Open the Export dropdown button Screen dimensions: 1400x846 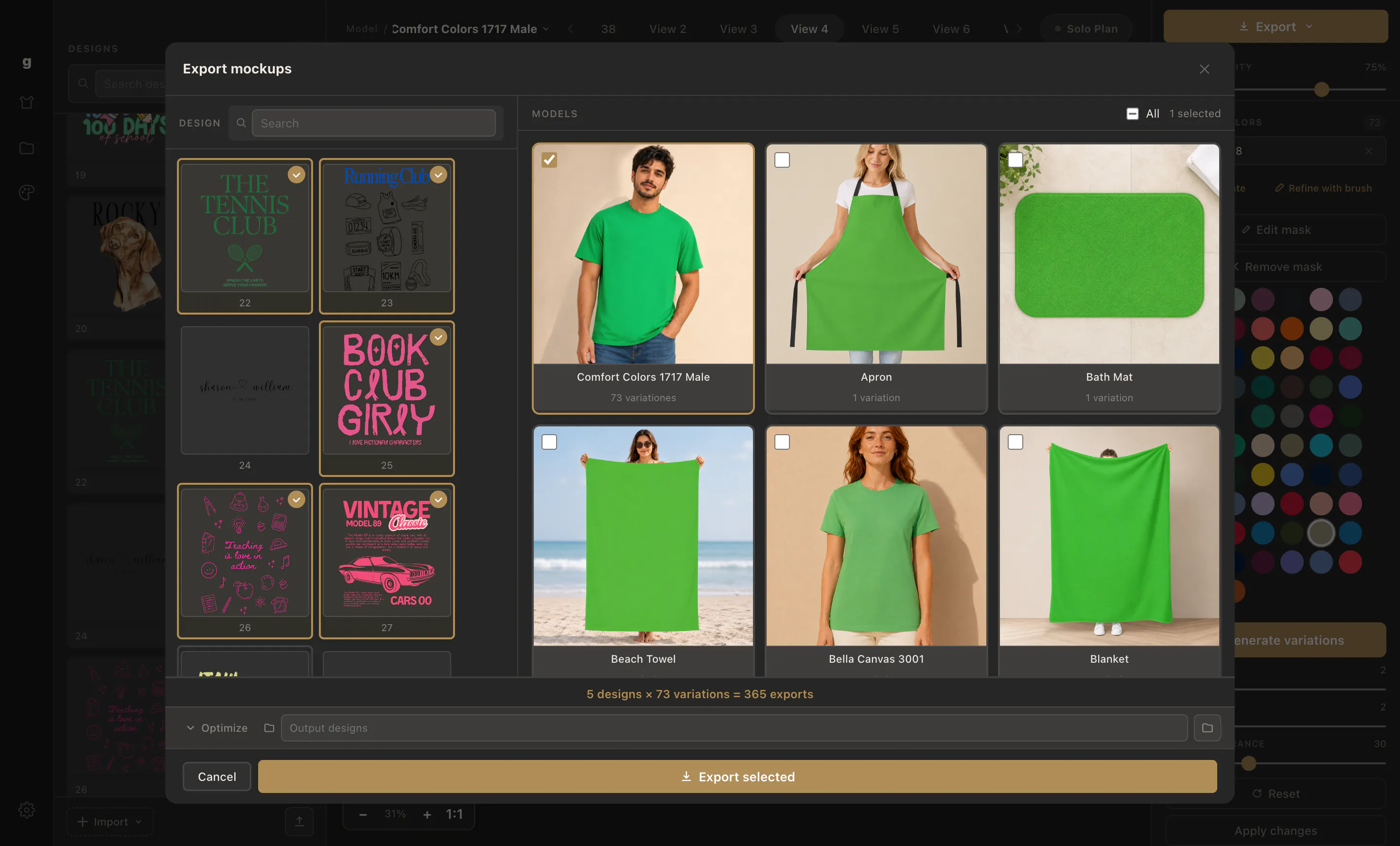[x=1275, y=27]
